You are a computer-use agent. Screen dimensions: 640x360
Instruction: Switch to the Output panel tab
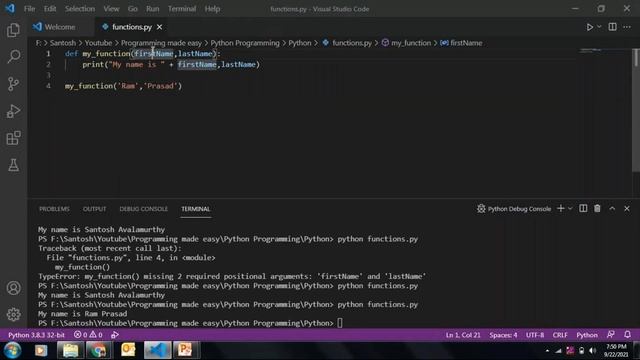tap(94, 209)
